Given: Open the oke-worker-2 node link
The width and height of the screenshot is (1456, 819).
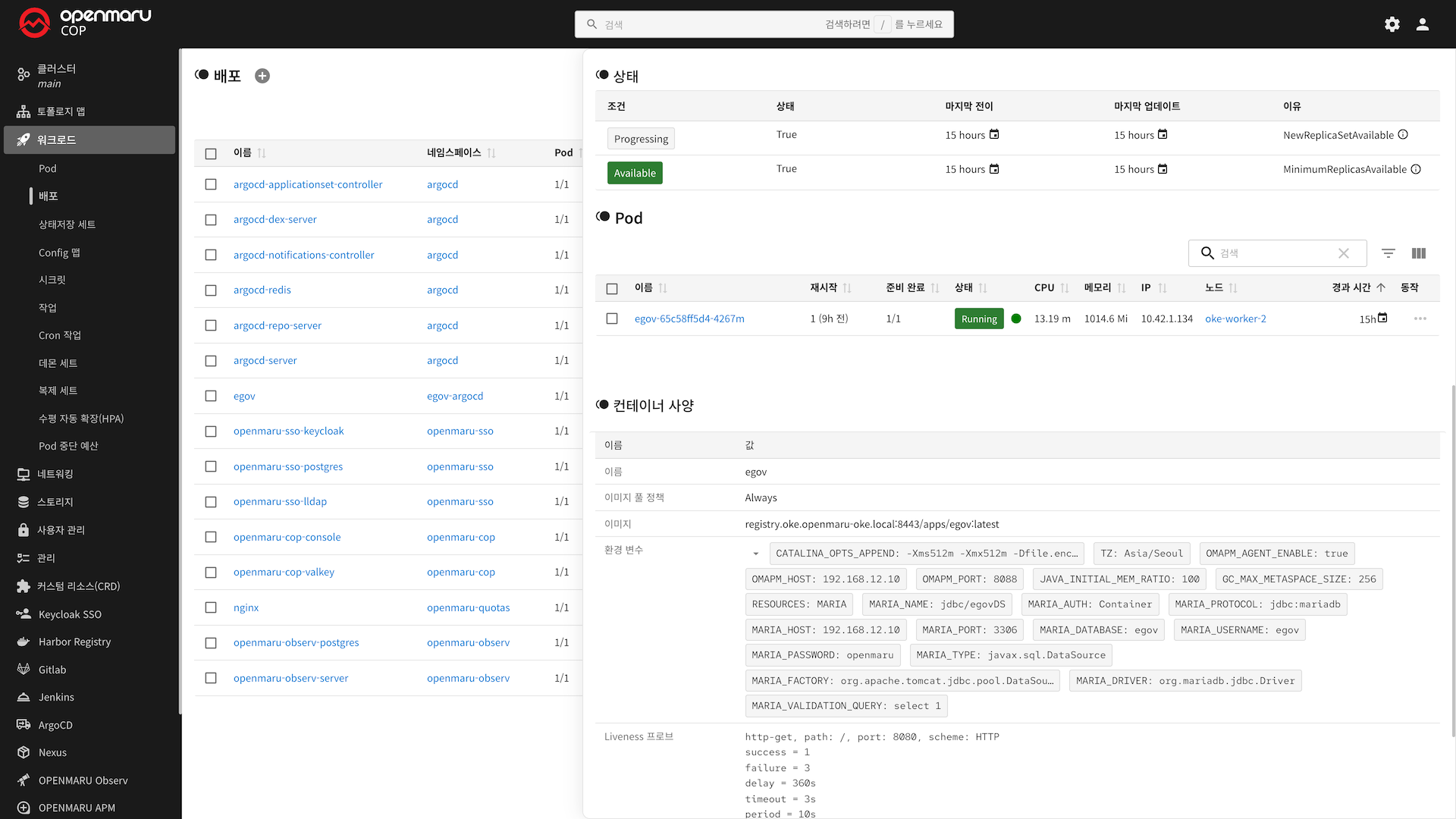Looking at the screenshot, I should tap(1235, 318).
